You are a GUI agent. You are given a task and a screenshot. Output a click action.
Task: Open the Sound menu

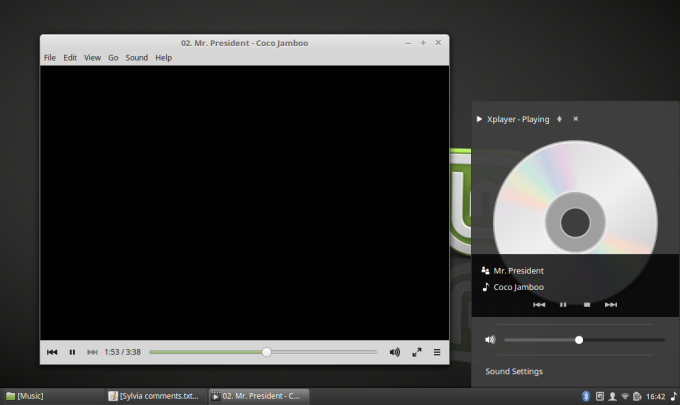coord(137,58)
